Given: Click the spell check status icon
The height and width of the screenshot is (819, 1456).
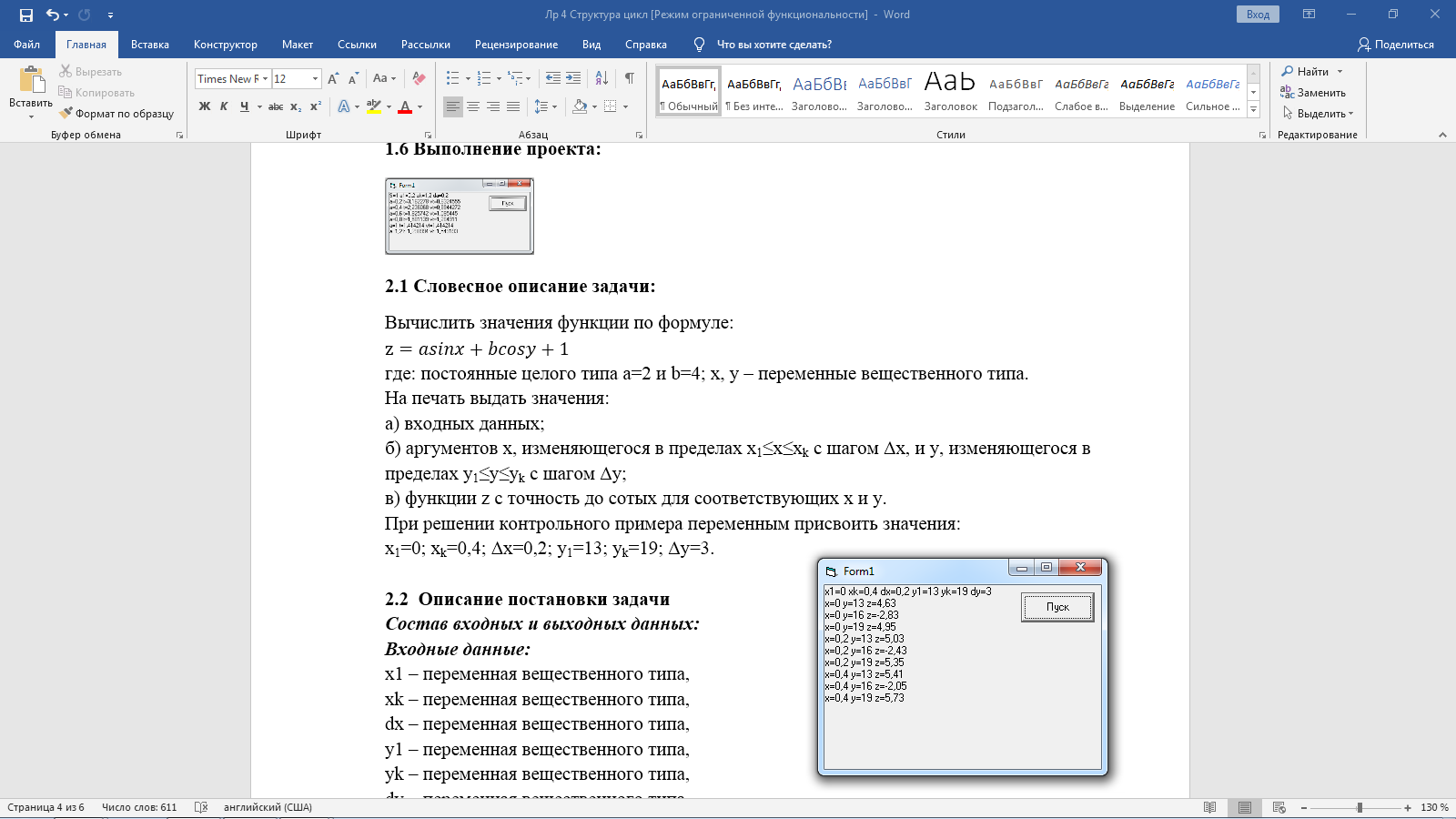Looking at the screenshot, I should tap(201, 807).
